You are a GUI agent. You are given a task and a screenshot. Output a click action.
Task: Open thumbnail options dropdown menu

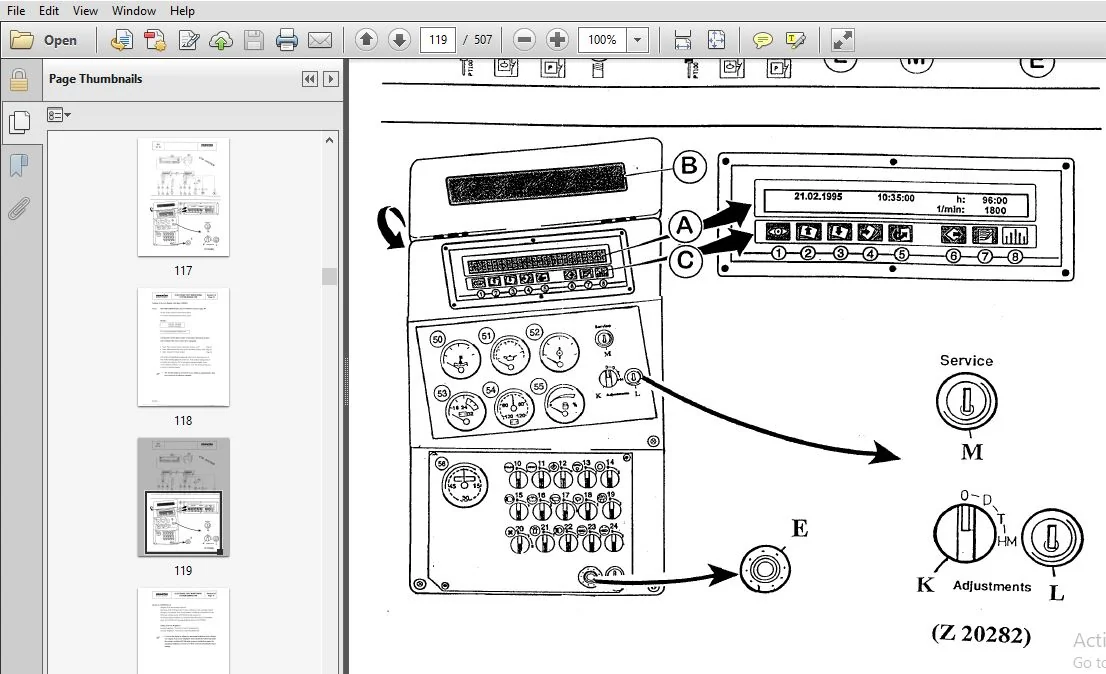coord(59,115)
